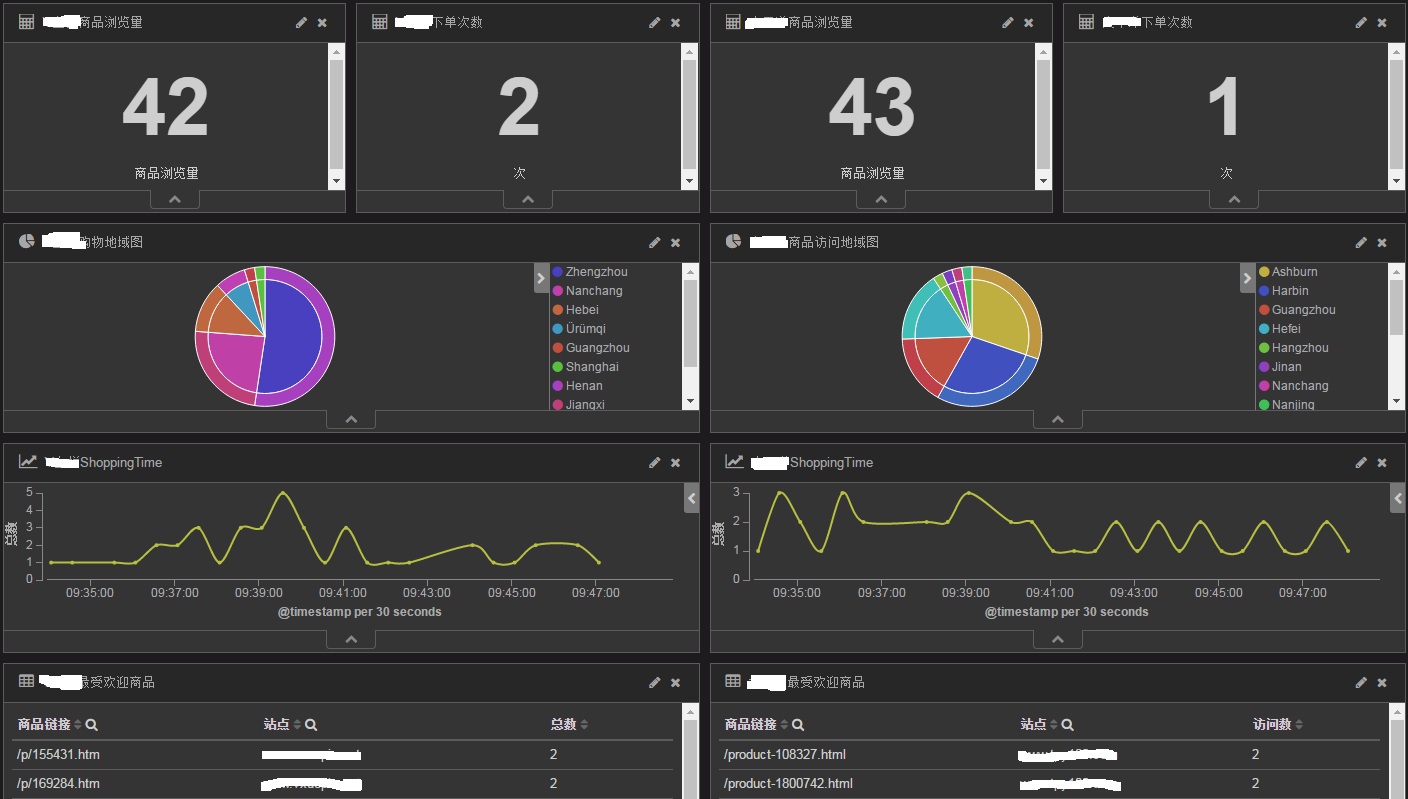The width and height of the screenshot is (1408, 799).
Task: Select Harbin in the pie legend
Action: (1283, 291)
